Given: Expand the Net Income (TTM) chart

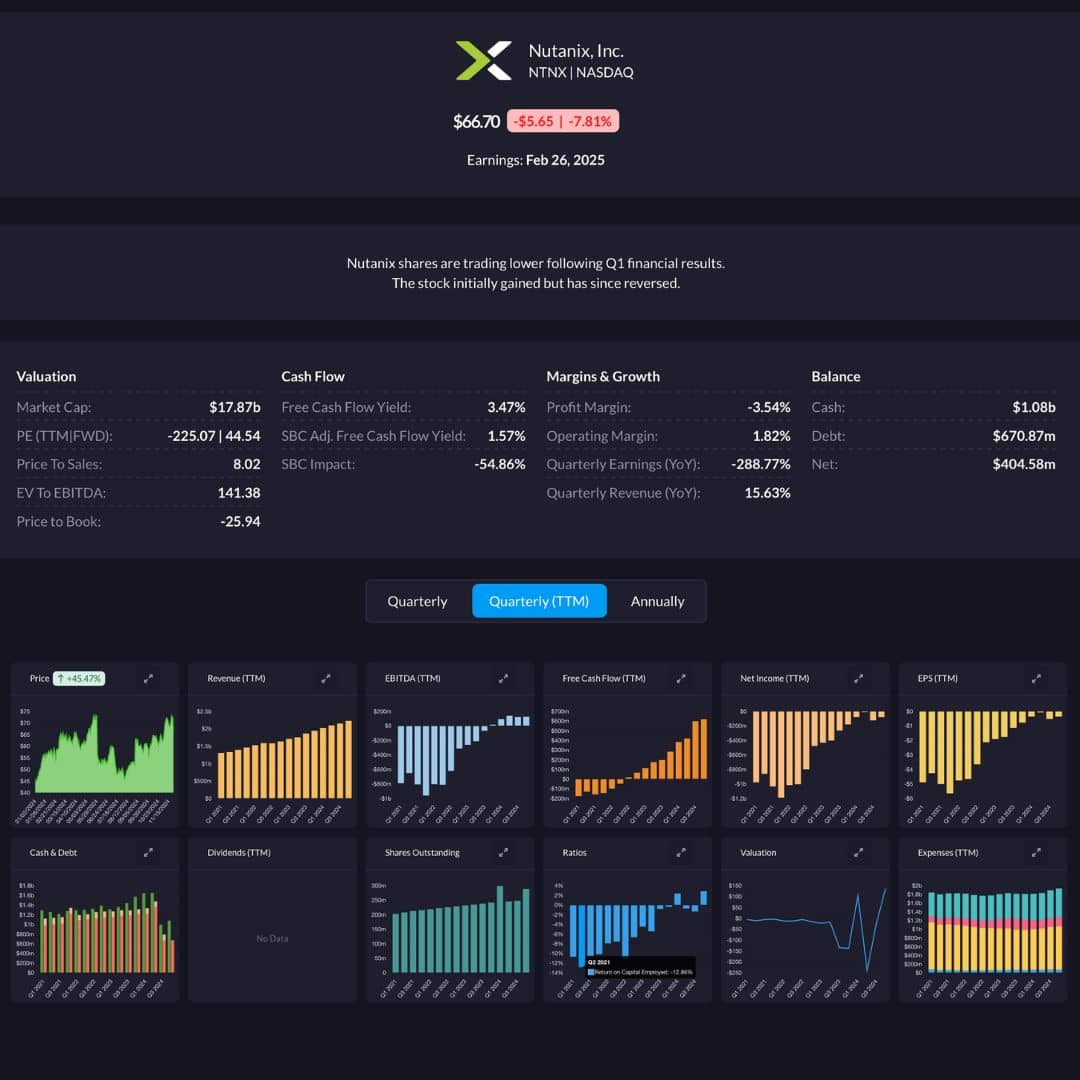Looking at the screenshot, I should click(858, 678).
